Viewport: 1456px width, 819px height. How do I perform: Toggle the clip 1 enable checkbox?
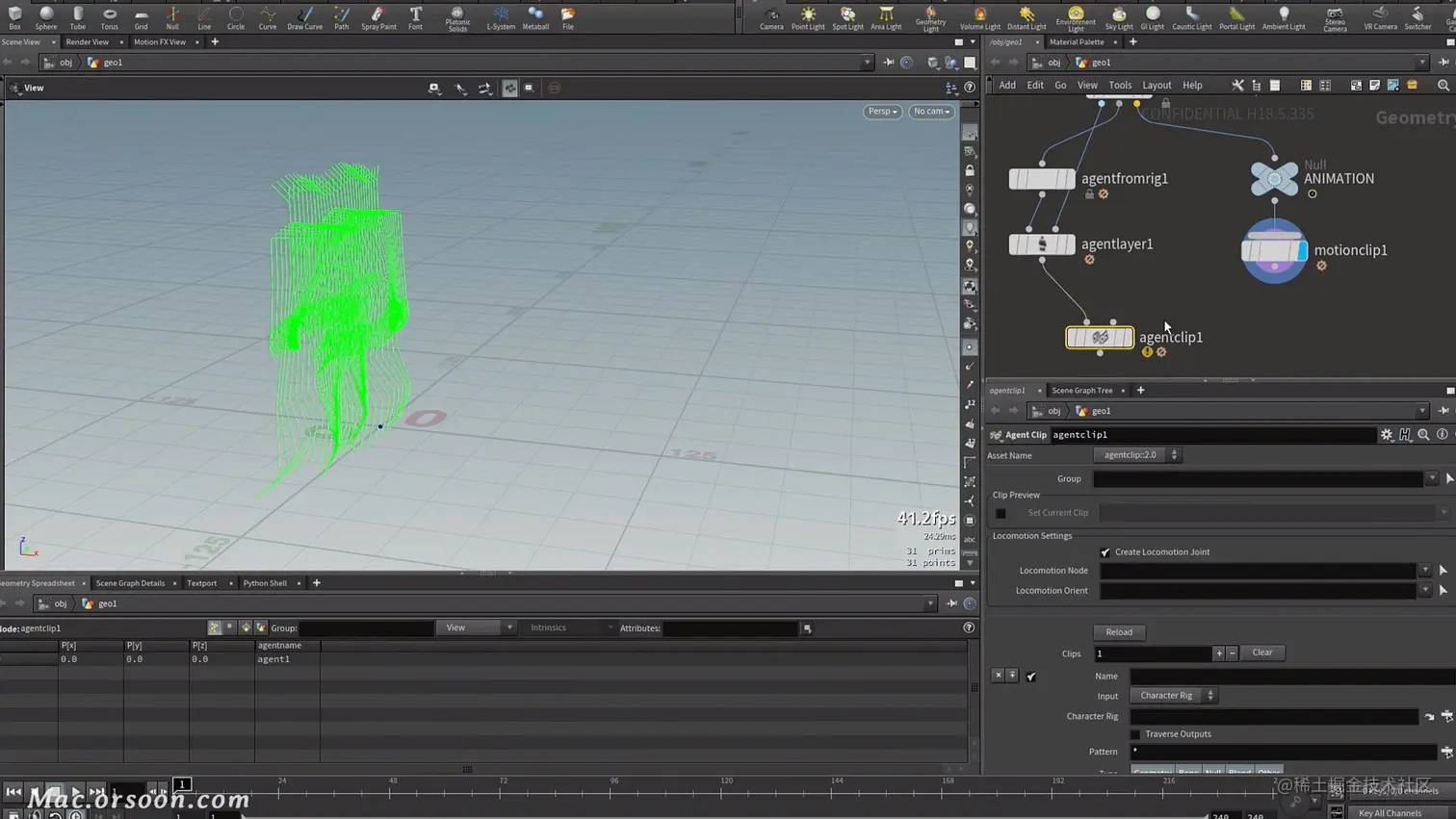click(x=1031, y=677)
